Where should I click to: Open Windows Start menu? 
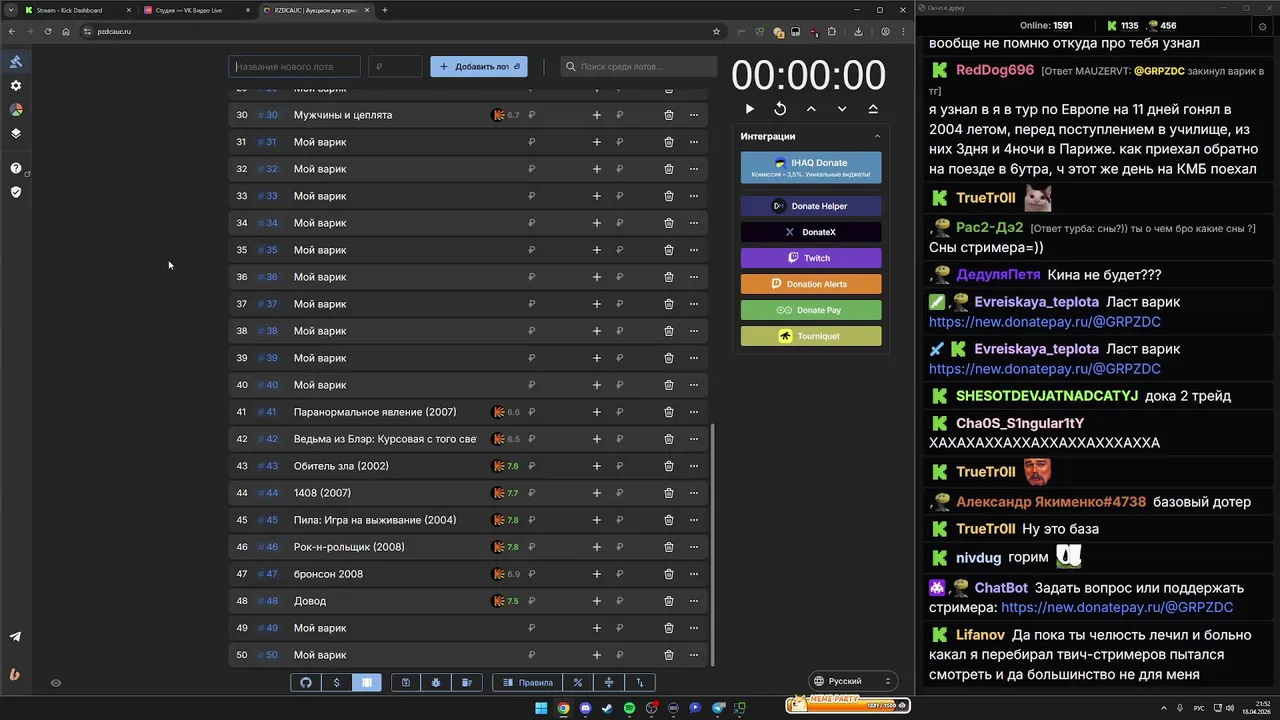click(541, 708)
